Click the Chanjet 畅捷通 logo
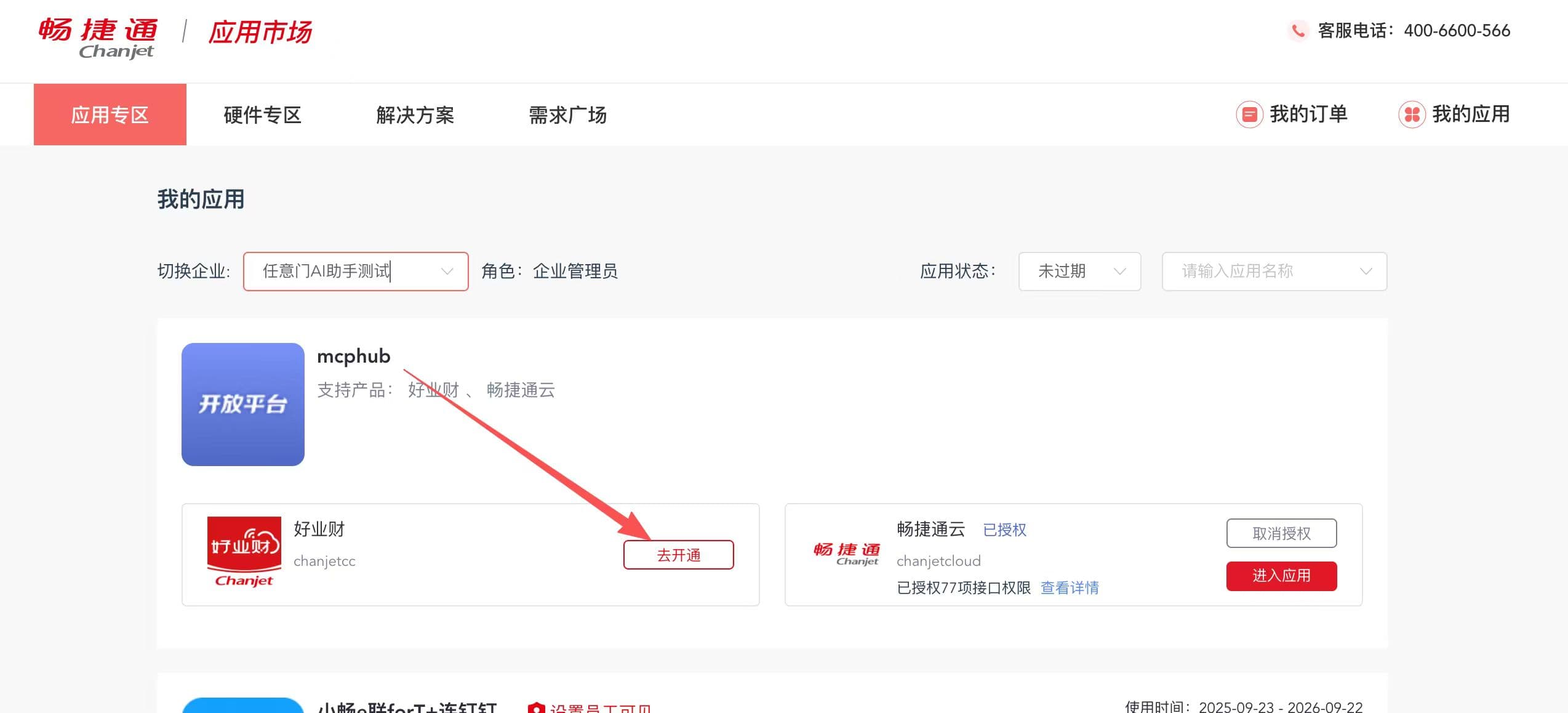The height and width of the screenshot is (713, 1568). (97, 38)
